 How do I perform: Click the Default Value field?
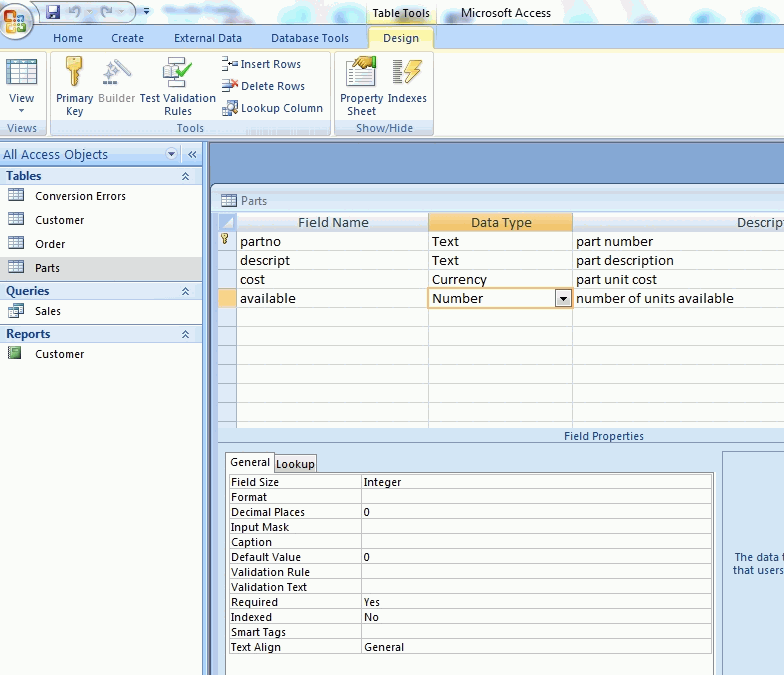[x=536, y=556]
